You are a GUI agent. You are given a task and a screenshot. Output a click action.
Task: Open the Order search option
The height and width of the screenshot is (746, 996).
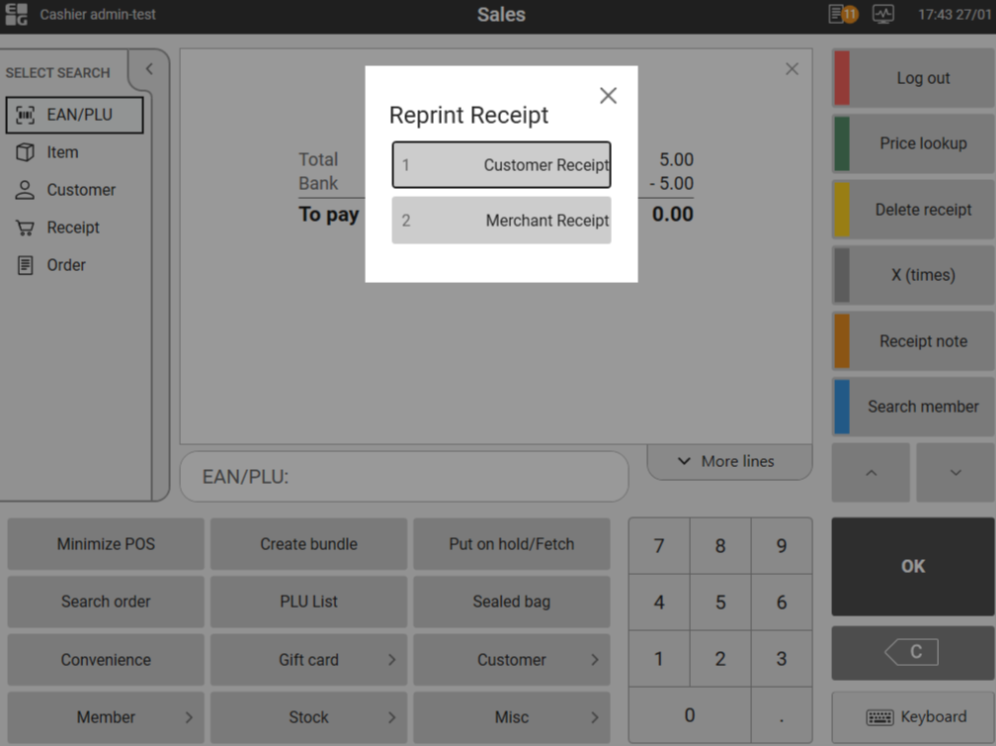[x=65, y=265]
